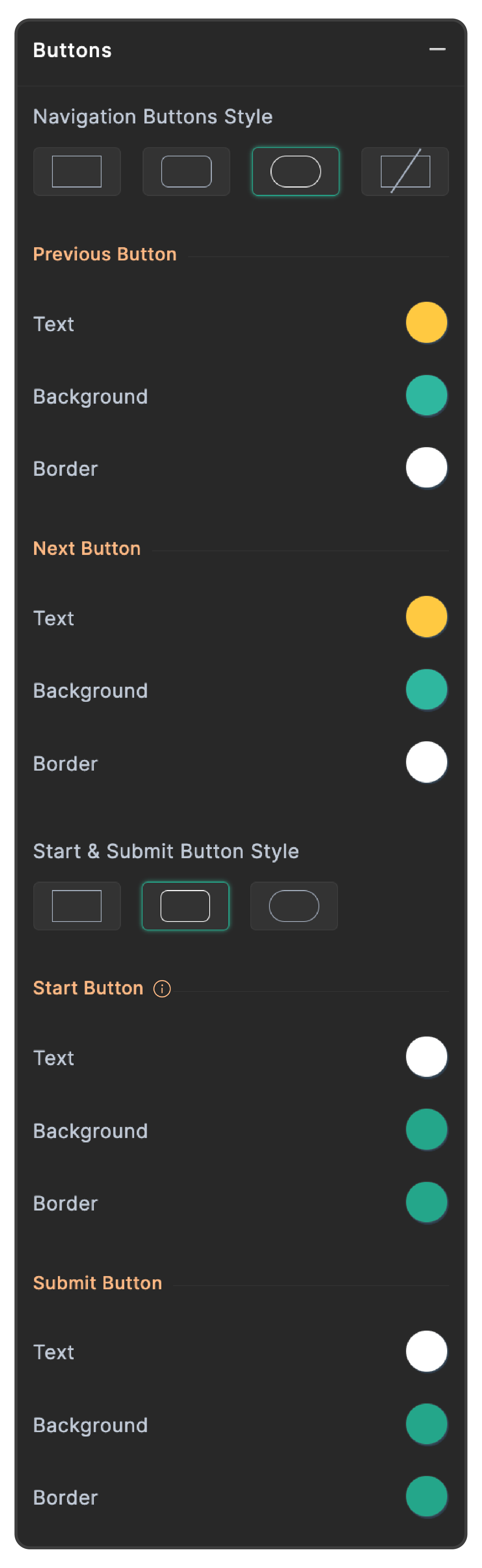
Task: Open Start Button border color swatch
Action: (427, 1202)
